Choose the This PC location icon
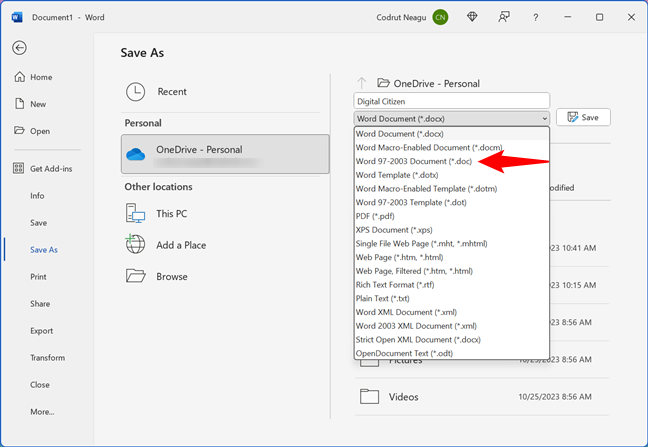Image resolution: width=648 pixels, height=447 pixels. 136,213
